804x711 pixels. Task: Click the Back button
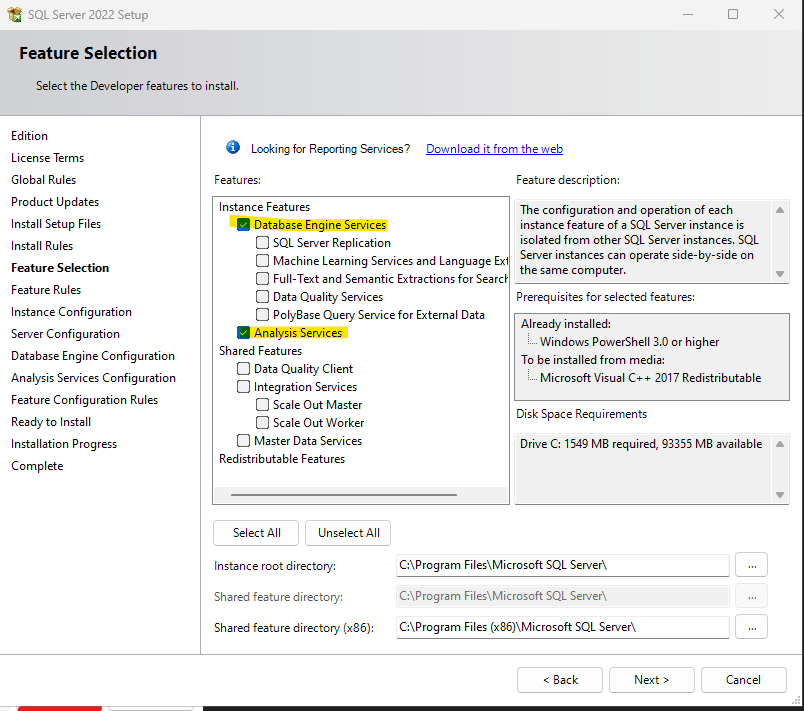coord(560,680)
